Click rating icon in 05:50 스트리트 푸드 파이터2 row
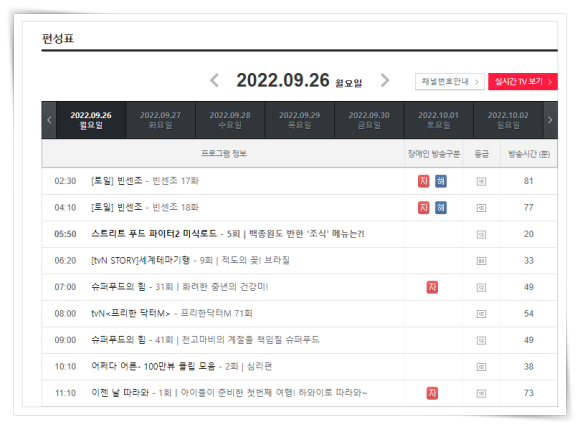Image resolution: width=580 pixels, height=429 pixels. click(481, 234)
